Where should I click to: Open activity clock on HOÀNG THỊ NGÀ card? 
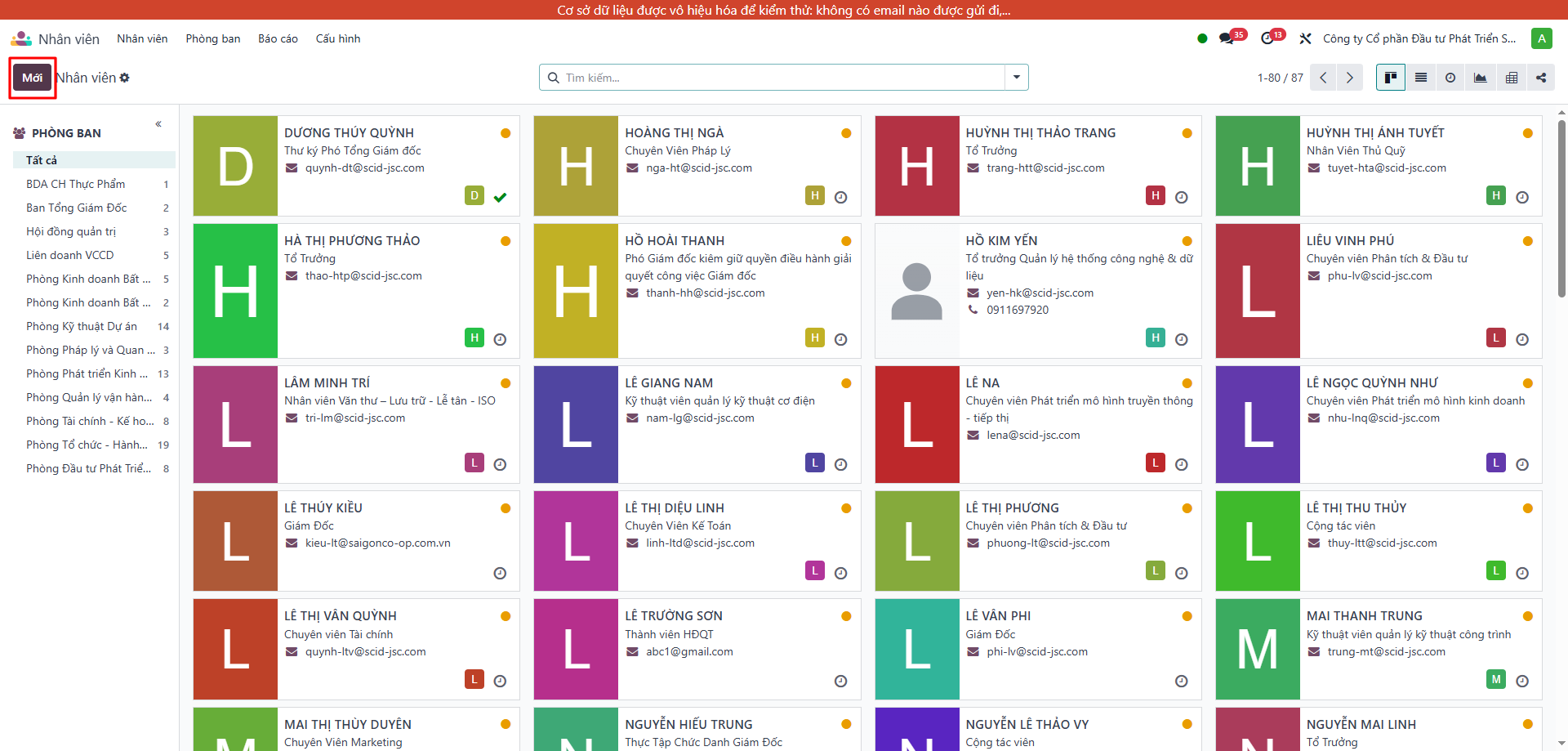point(841,197)
